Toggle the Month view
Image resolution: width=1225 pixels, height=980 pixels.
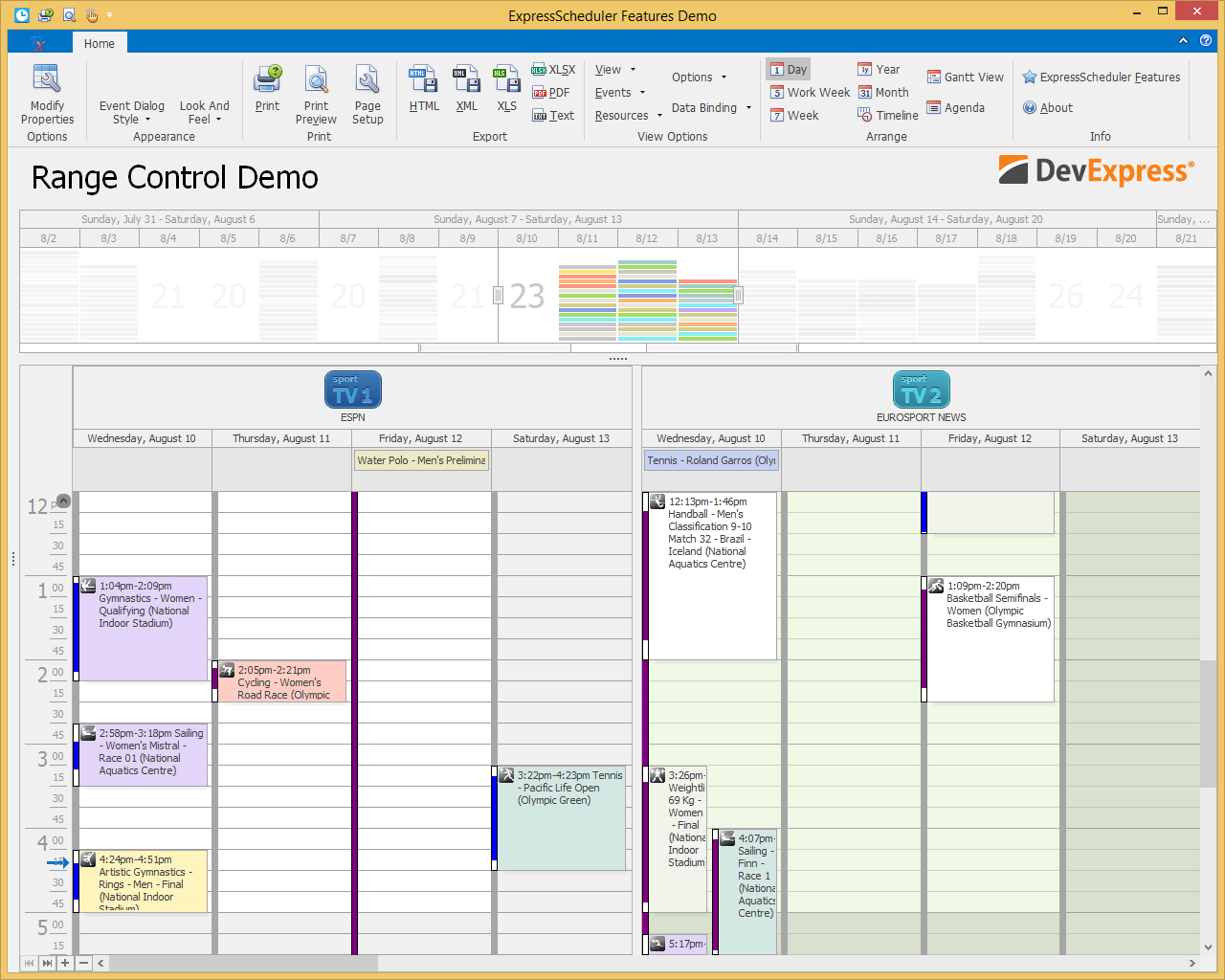[883, 93]
